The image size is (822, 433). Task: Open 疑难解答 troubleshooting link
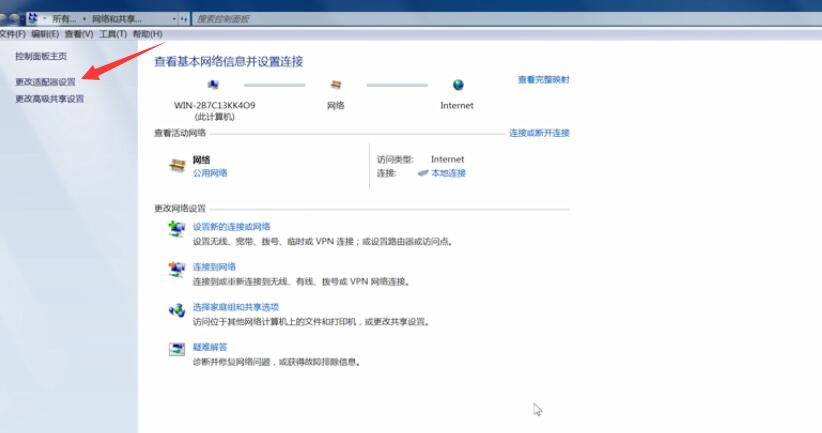coord(210,347)
